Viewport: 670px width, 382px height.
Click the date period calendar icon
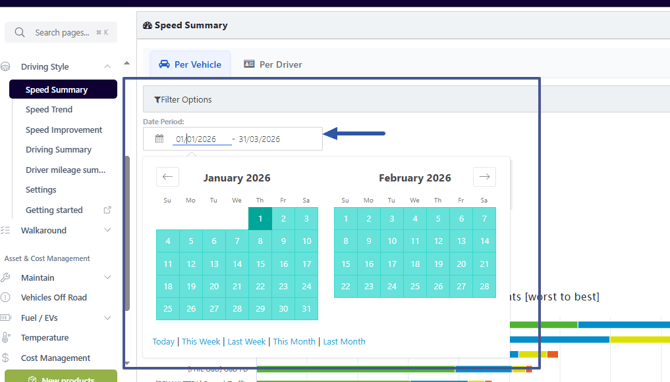tap(159, 138)
